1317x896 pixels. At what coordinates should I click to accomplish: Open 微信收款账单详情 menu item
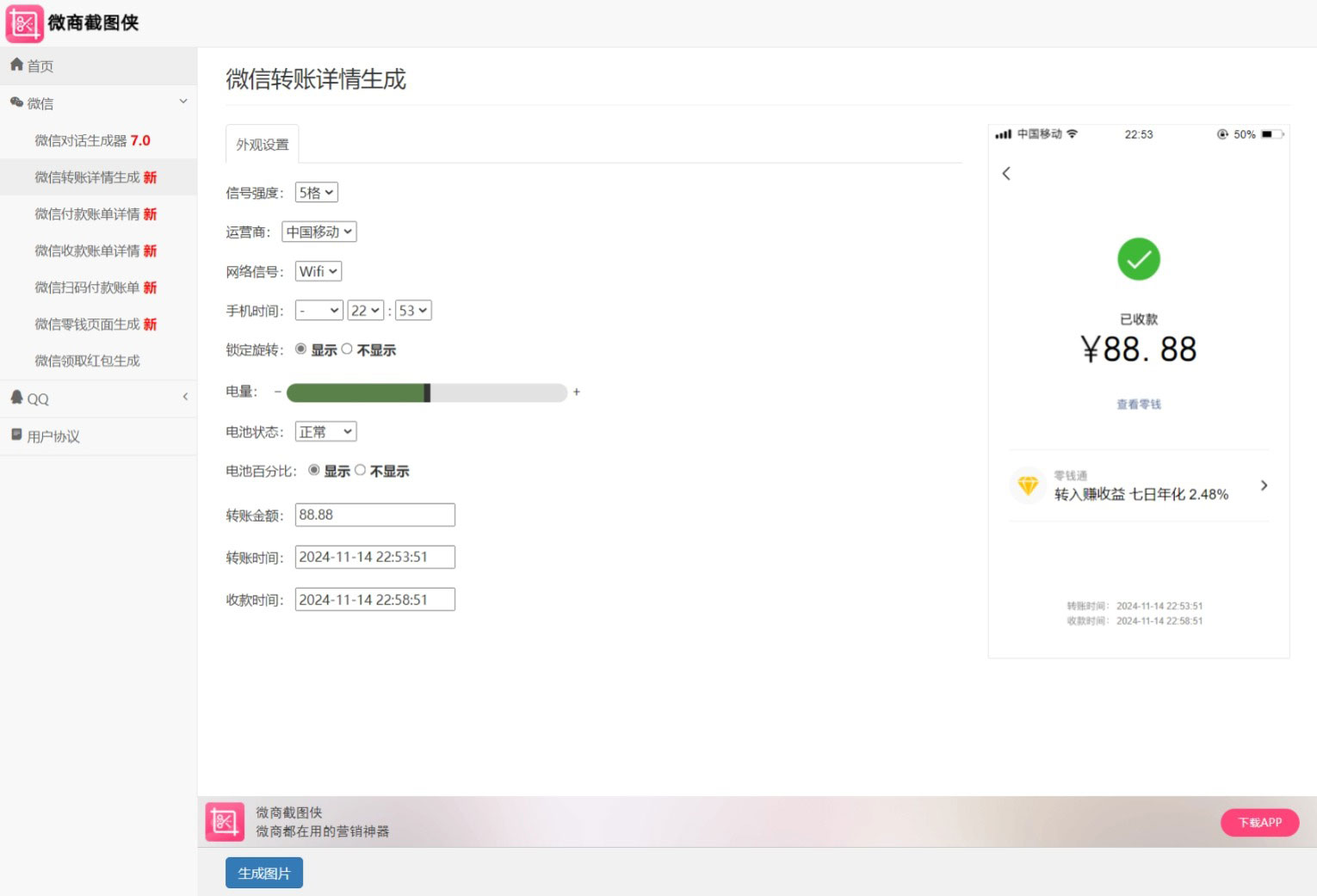pyautogui.click(x=98, y=251)
